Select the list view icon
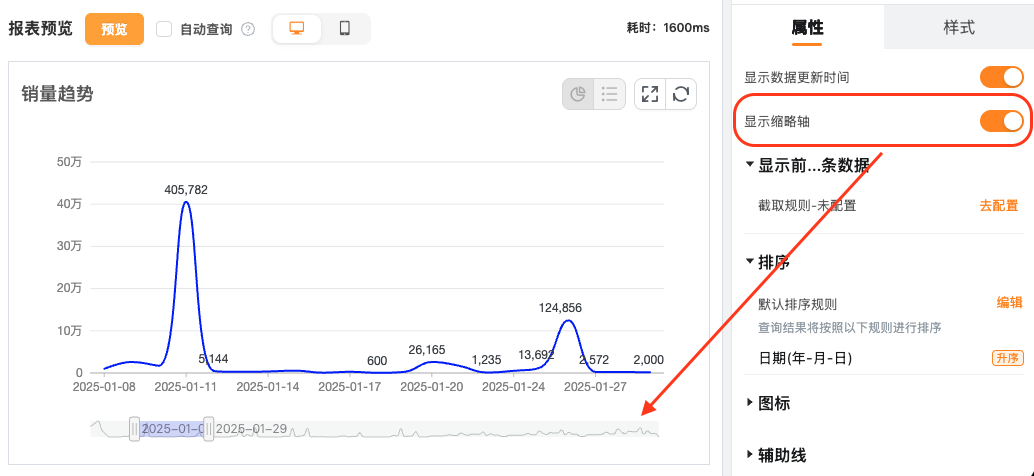 pos(609,94)
